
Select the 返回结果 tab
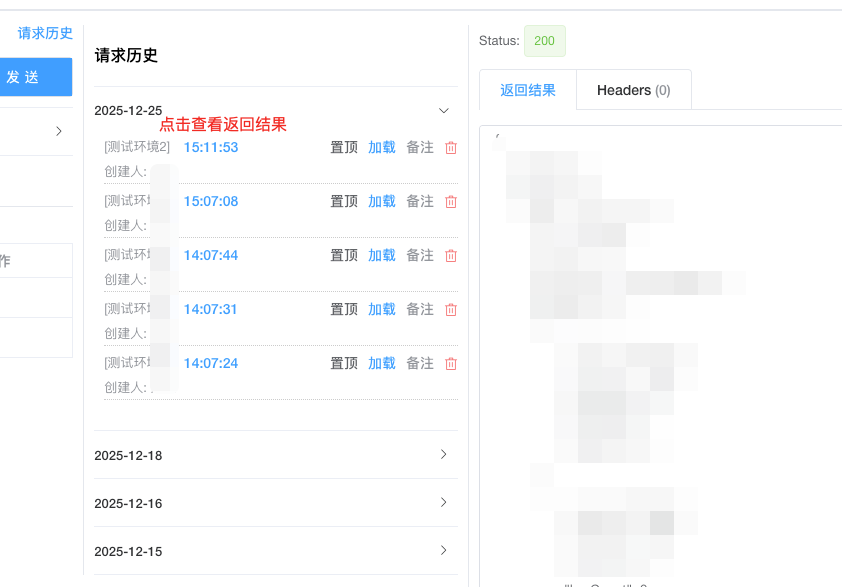click(528, 90)
